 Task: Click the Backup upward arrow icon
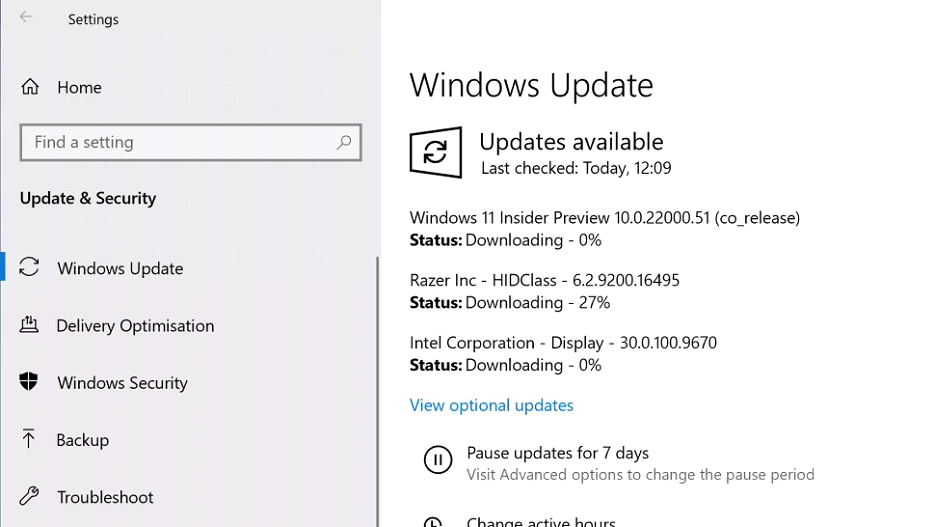tap(28, 439)
